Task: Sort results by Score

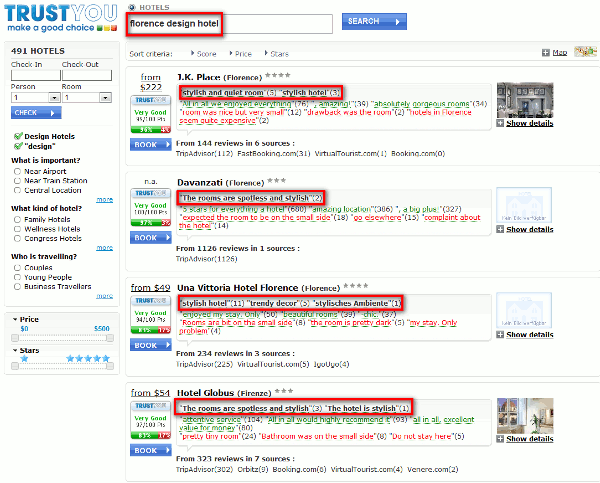Action: (204, 54)
